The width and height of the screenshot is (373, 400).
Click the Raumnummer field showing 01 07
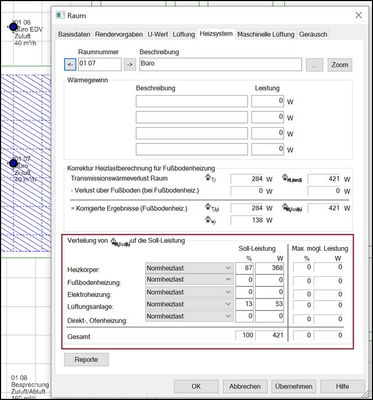(100, 64)
